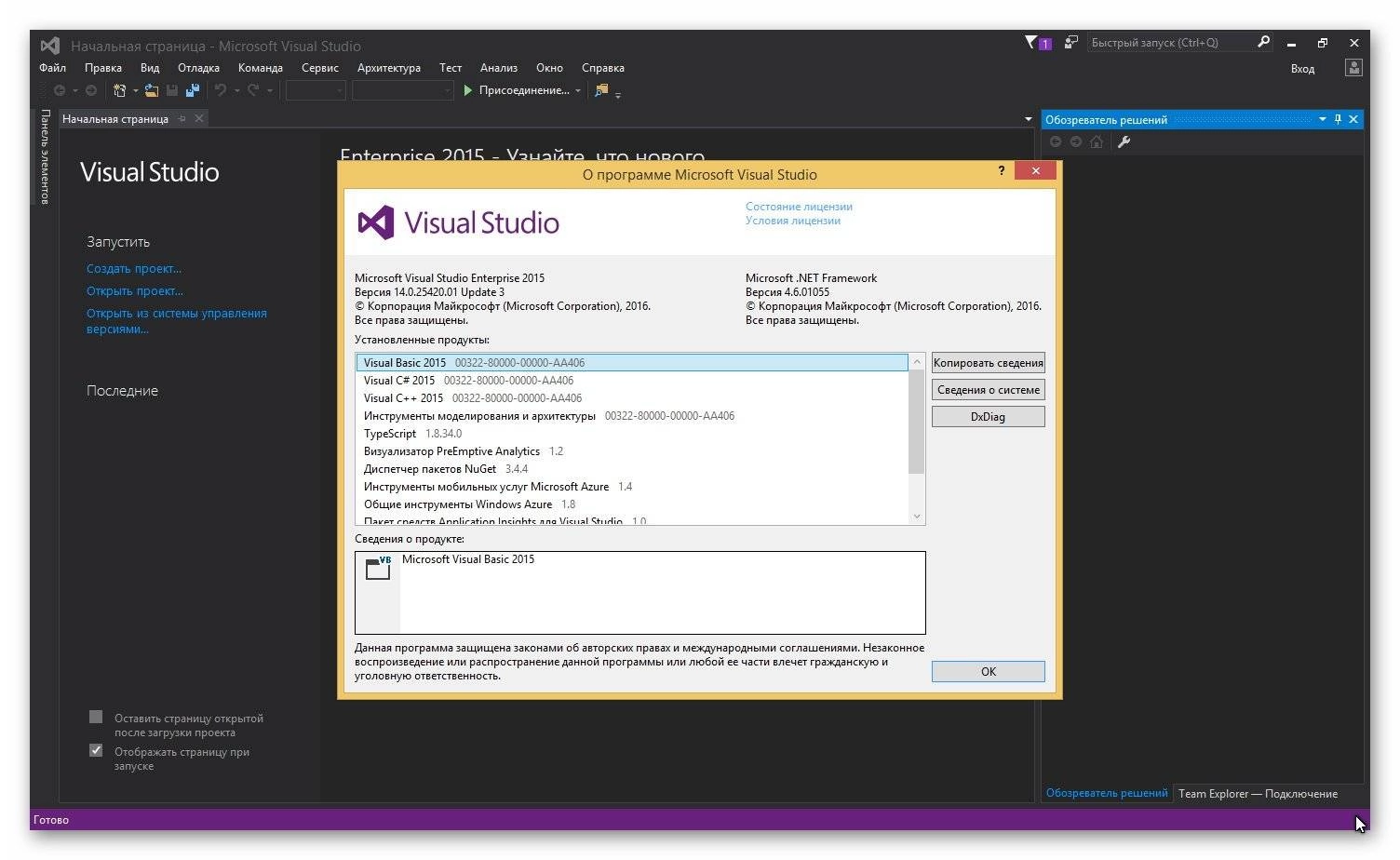Open the Сервис menu

(x=320, y=68)
